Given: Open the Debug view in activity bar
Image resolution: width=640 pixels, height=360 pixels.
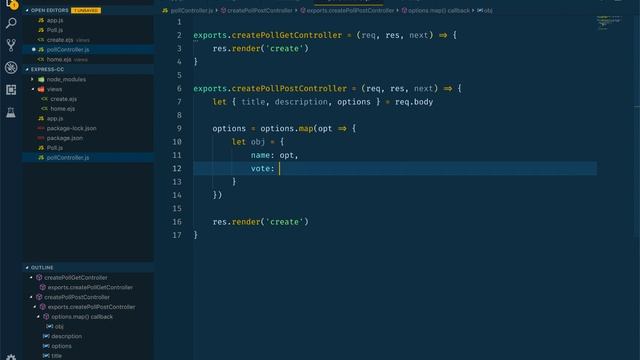Looking at the screenshot, I should [x=11, y=67].
